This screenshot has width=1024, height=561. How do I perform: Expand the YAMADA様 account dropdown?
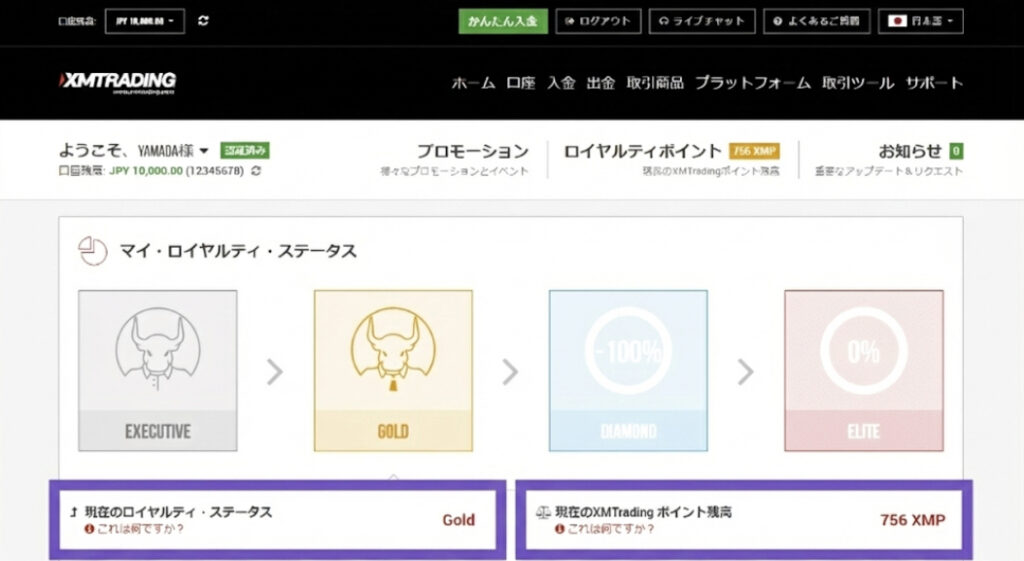click(204, 151)
